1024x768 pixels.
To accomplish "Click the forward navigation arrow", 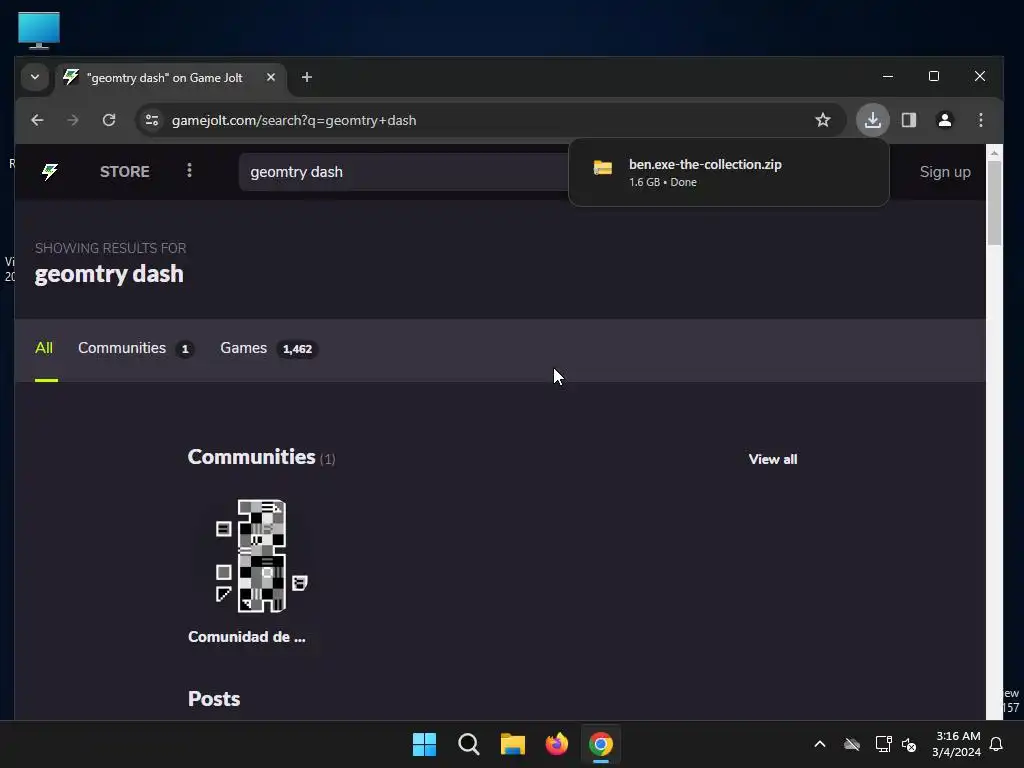I will click(72, 120).
